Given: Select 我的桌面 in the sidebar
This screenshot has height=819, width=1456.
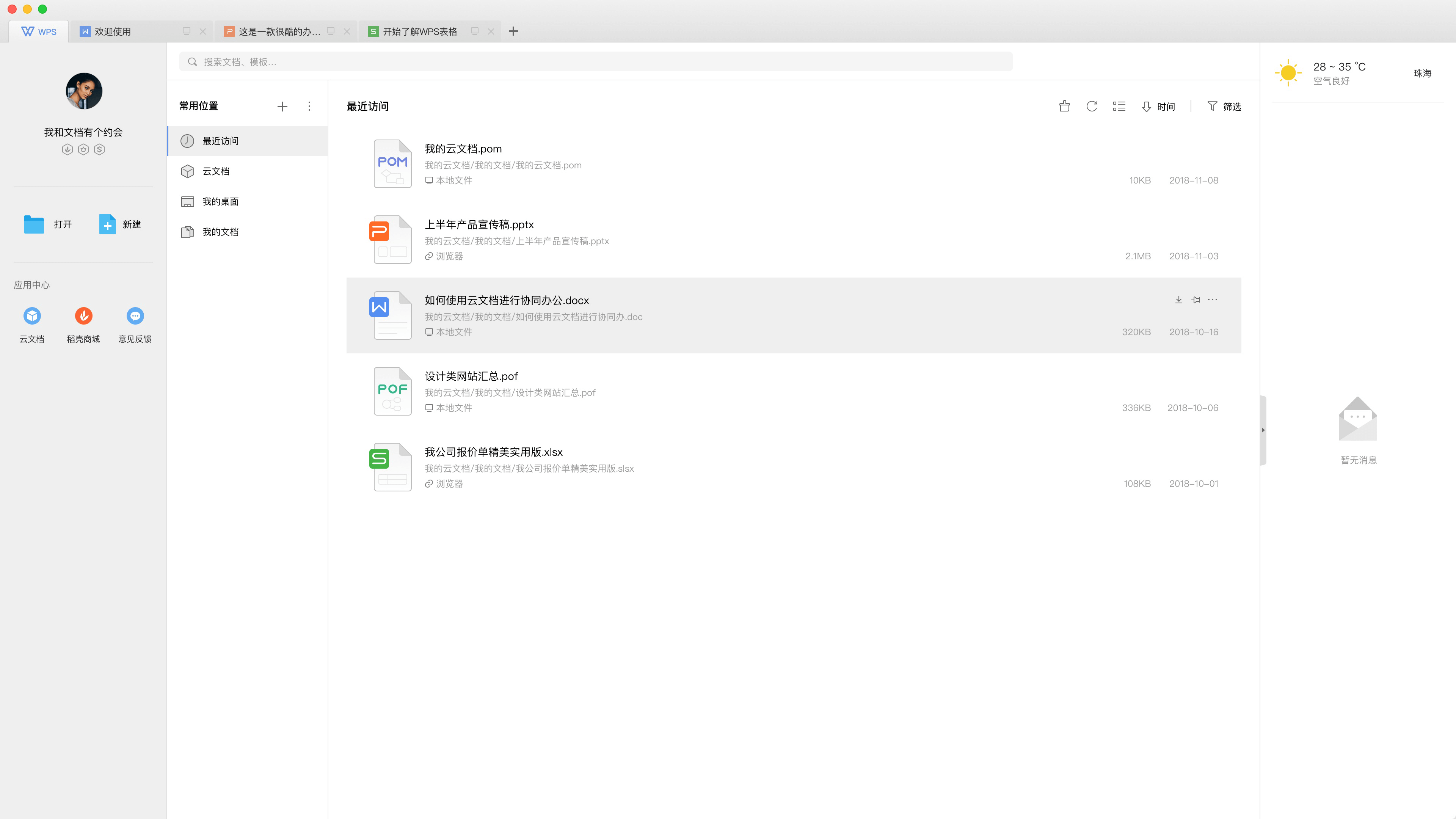Looking at the screenshot, I should tap(220, 201).
